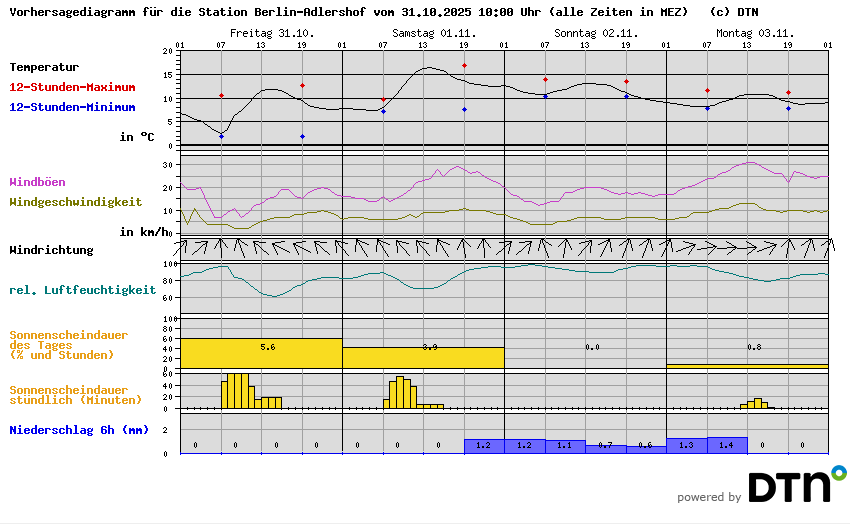850x524 pixels.
Task: Click the 5.6 daily sunshine bar for Friday
Action: coord(261,353)
